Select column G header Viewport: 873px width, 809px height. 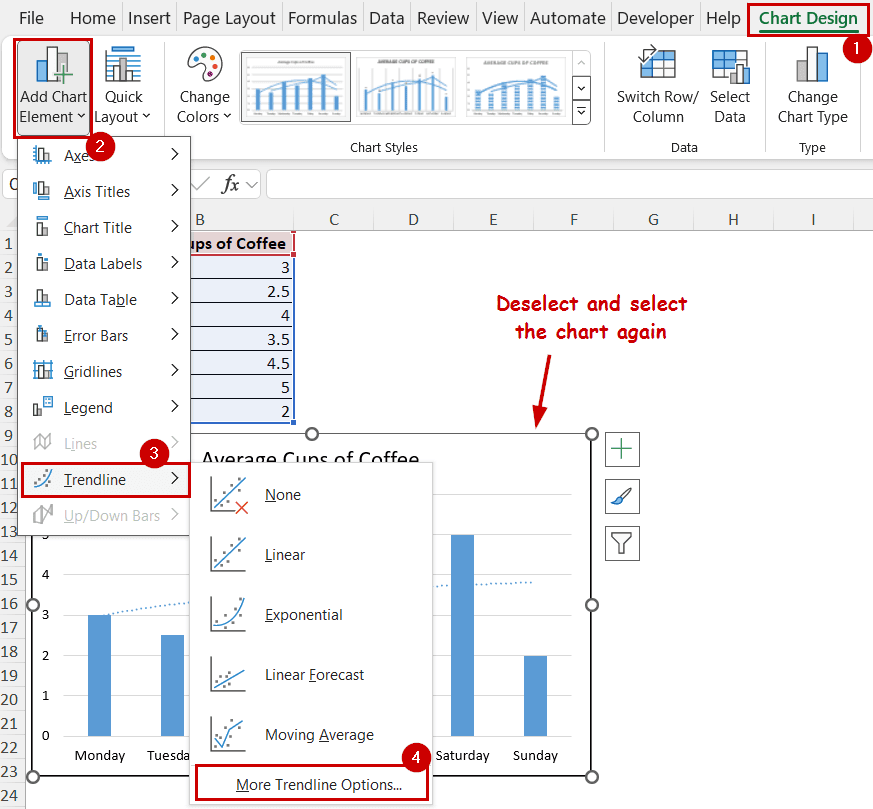click(x=653, y=220)
